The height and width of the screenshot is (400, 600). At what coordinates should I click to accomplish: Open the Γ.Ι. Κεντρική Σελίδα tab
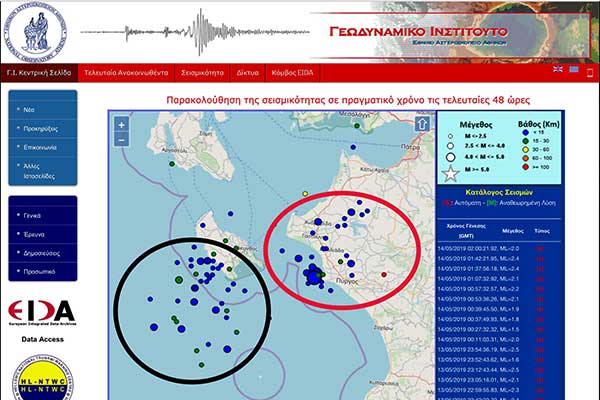(40, 72)
